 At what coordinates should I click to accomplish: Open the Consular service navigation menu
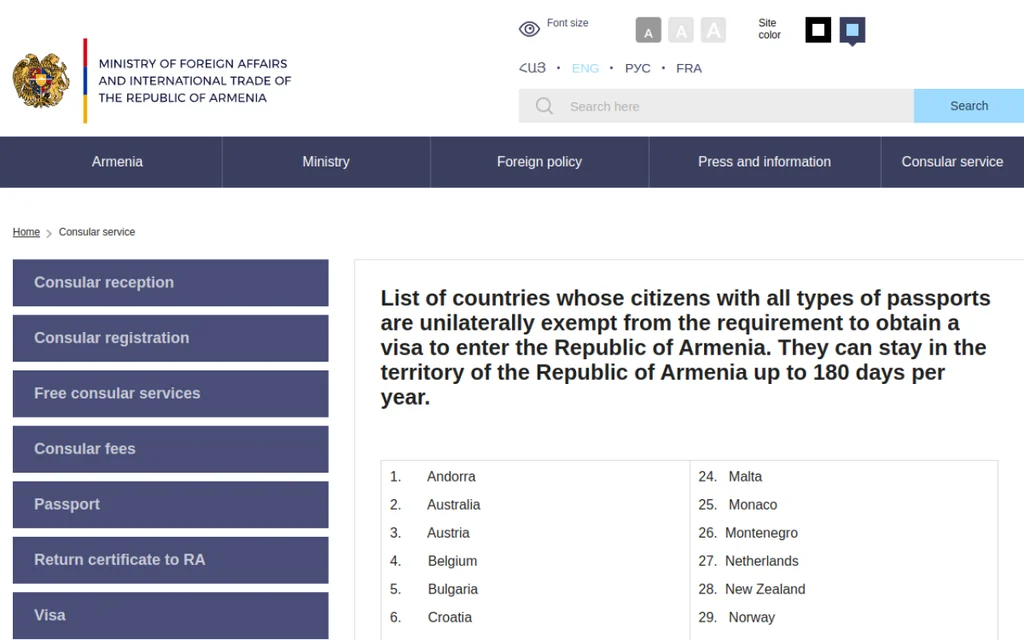point(952,162)
